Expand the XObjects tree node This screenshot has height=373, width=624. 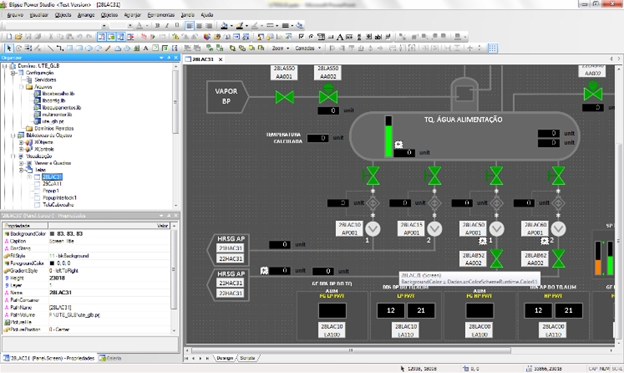tap(21, 142)
